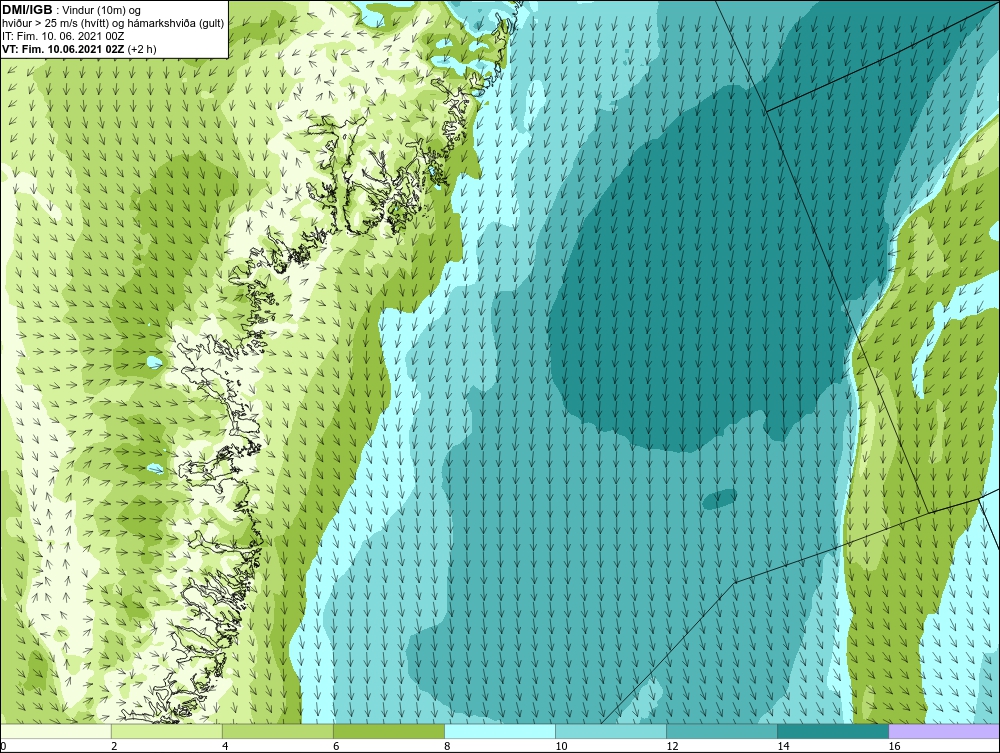Click the legend tick label 12
Viewport: 1000px width, 753px height.
672,746
